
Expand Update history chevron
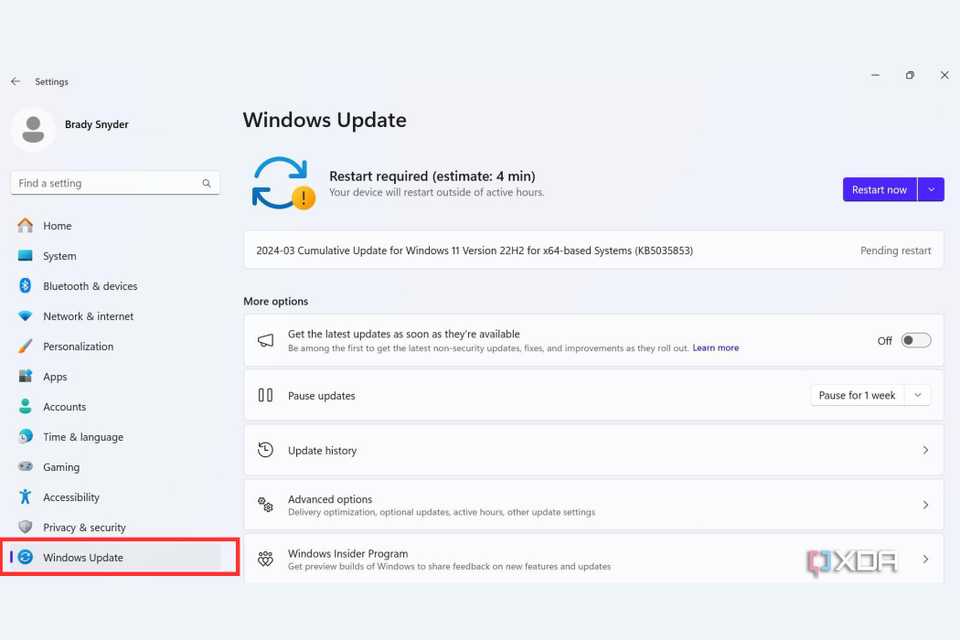926,450
